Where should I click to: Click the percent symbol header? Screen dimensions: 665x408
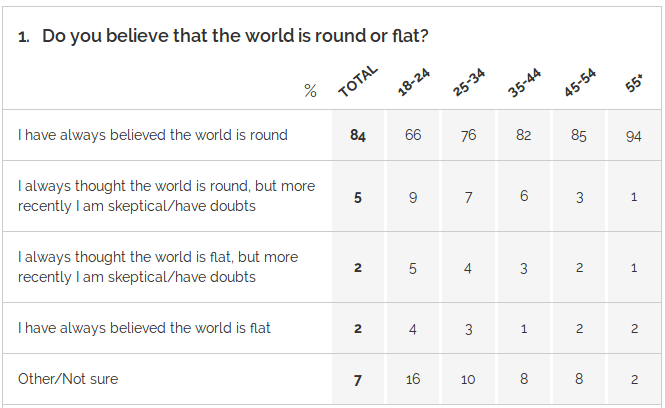(x=310, y=91)
